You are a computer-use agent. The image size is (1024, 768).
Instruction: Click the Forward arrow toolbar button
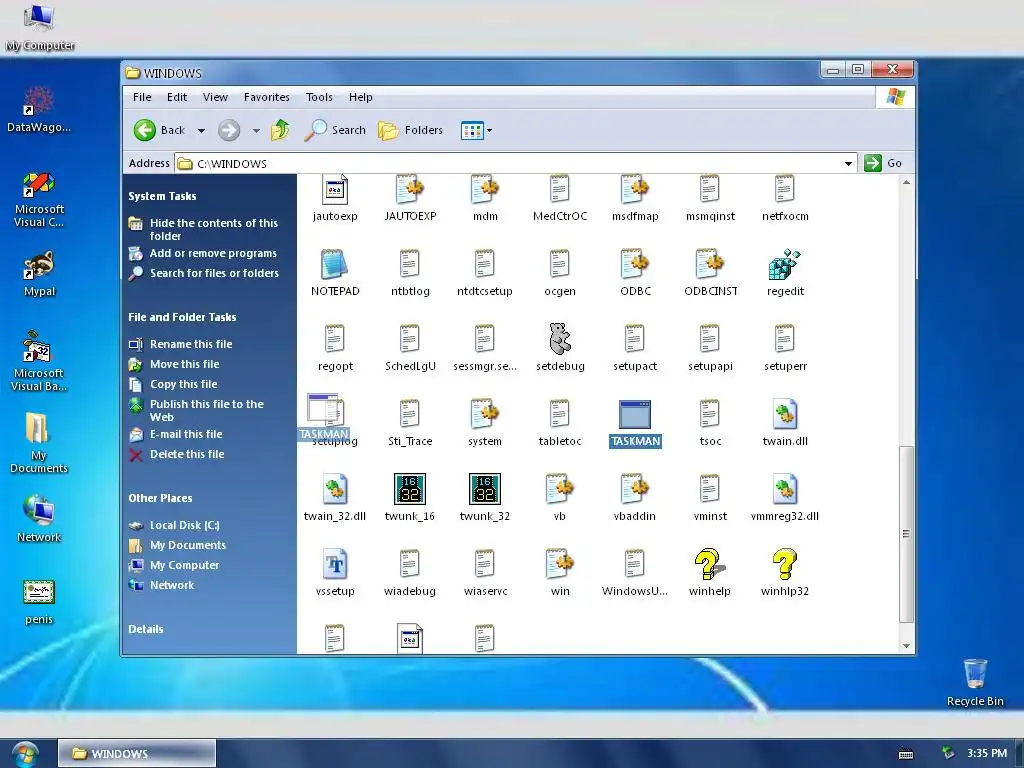(229, 130)
